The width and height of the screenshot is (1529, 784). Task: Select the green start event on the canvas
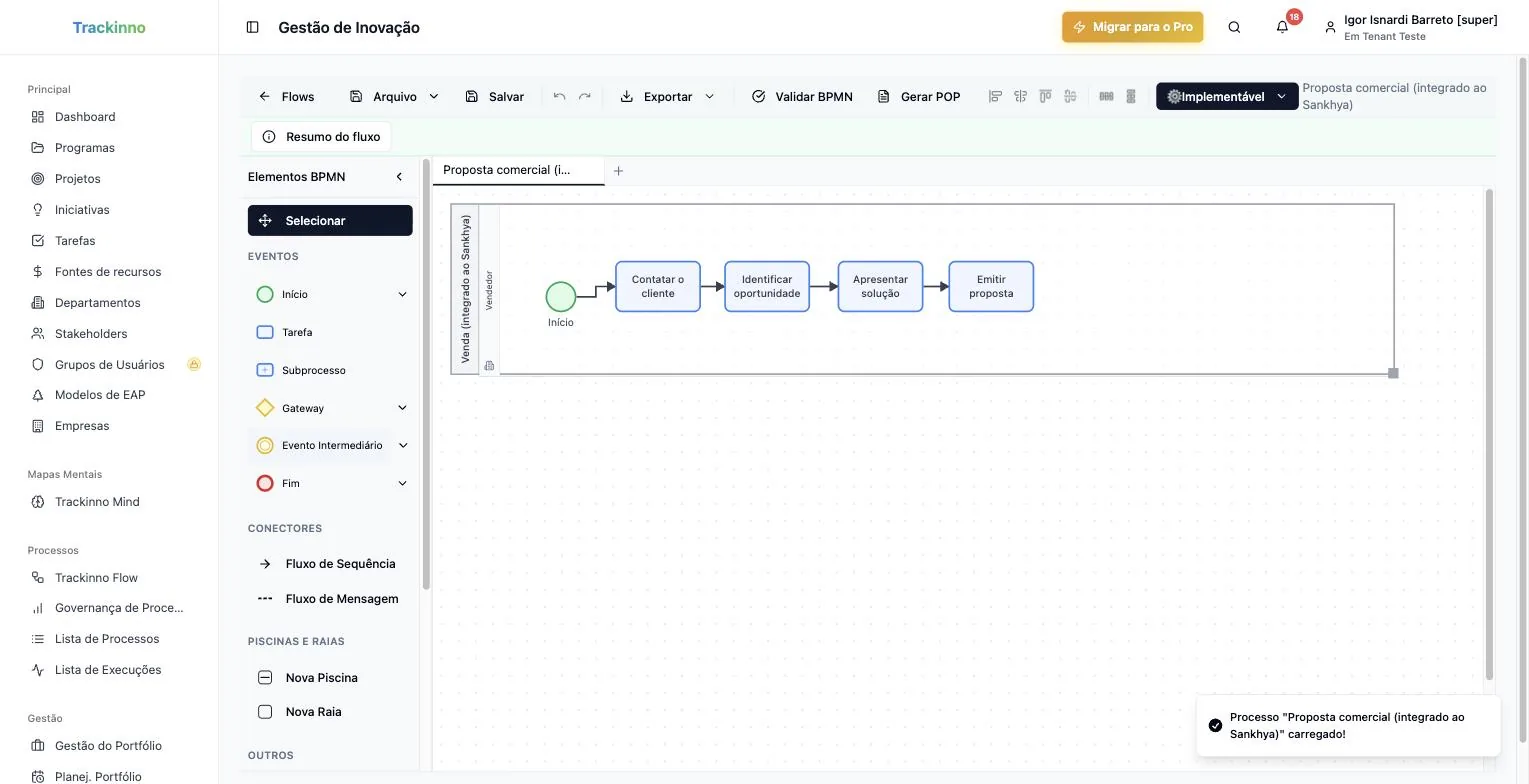561,297
